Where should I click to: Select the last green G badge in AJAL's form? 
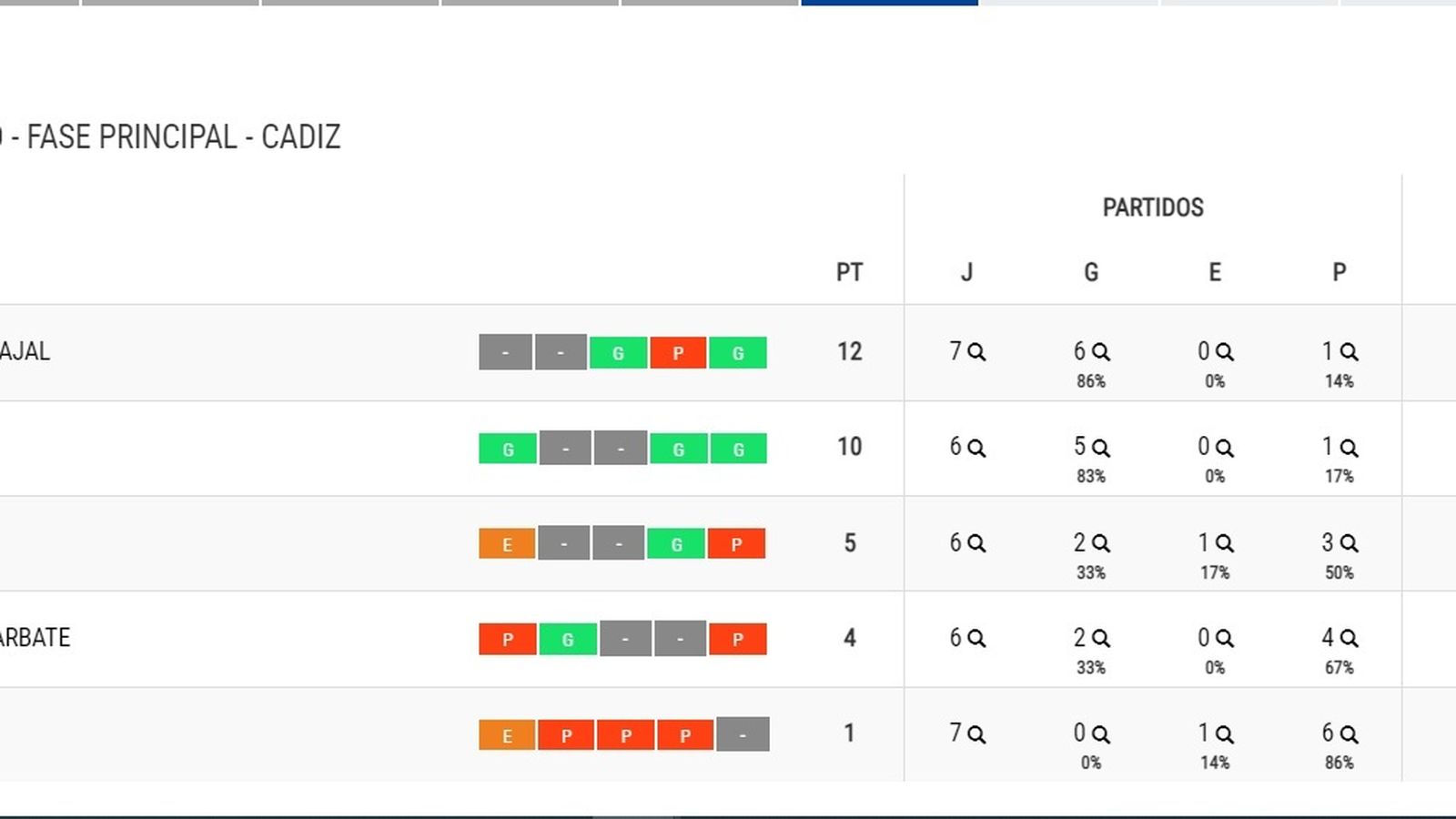pyautogui.click(x=738, y=352)
